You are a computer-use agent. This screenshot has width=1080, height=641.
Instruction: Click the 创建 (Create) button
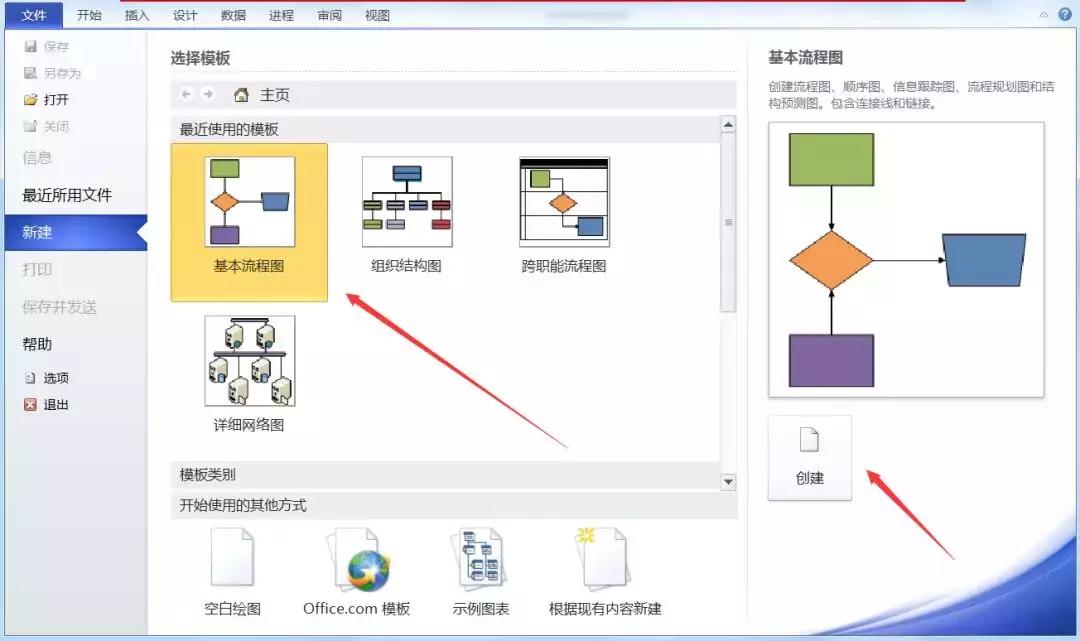point(809,457)
